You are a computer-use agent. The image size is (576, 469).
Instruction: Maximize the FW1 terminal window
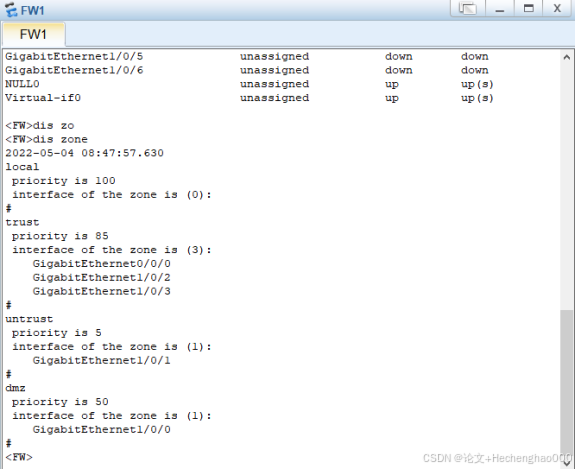point(528,8)
